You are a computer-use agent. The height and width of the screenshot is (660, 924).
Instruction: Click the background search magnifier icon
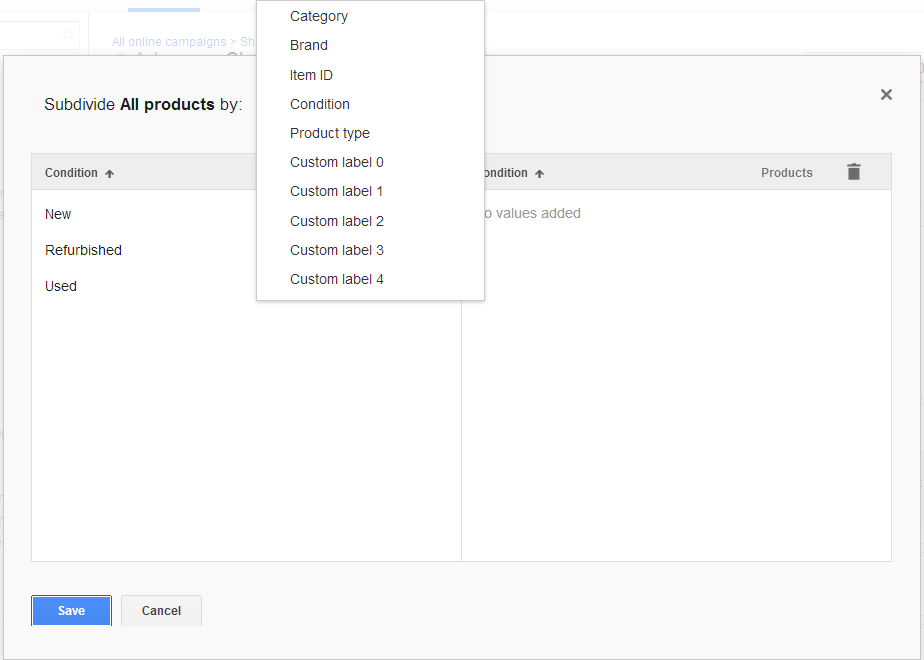[x=68, y=35]
